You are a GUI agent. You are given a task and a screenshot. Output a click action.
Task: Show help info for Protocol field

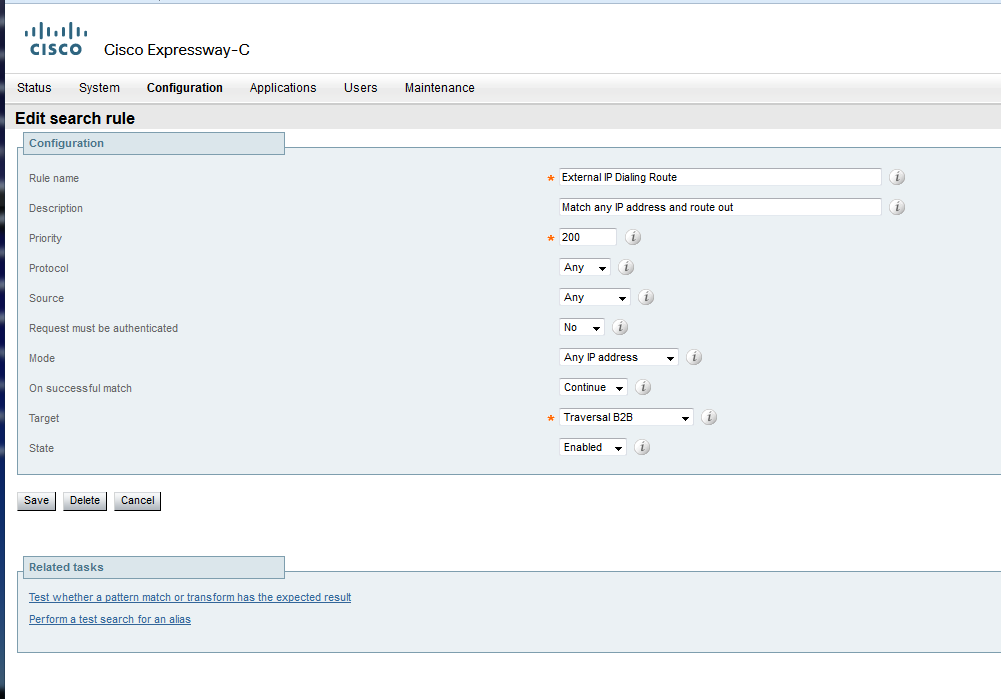tap(626, 268)
